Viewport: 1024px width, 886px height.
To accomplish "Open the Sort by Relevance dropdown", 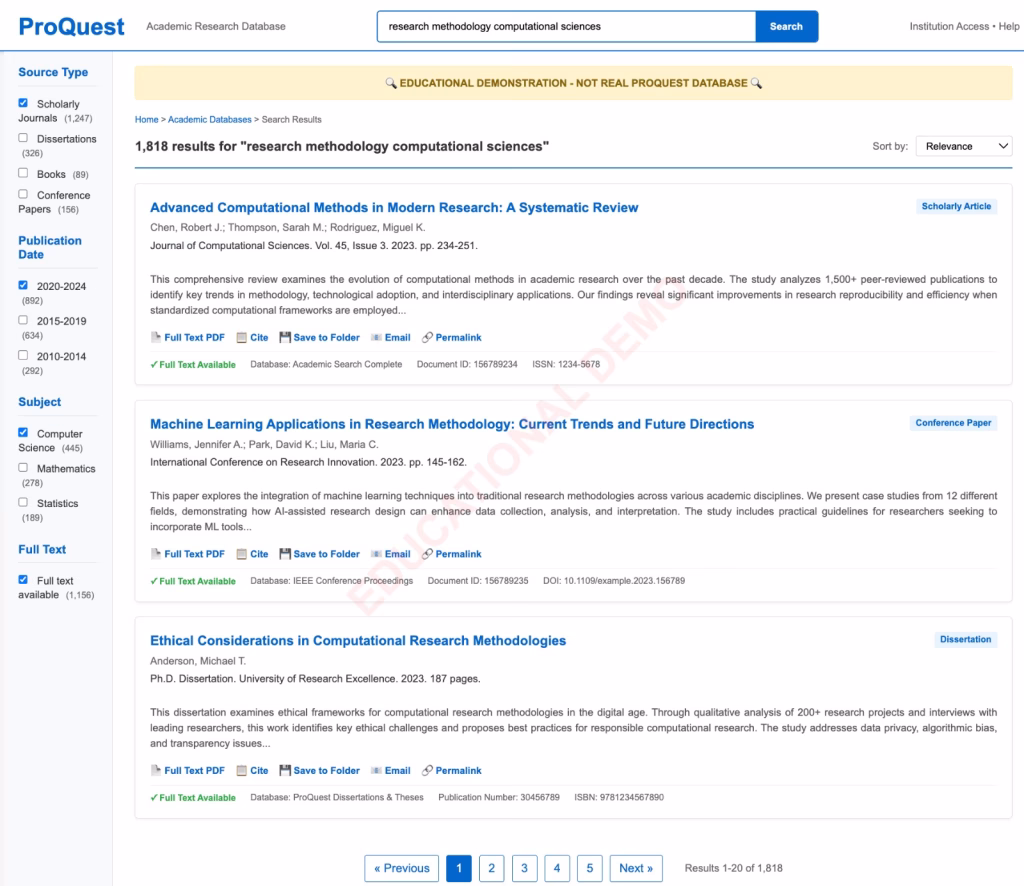I will tap(964, 146).
